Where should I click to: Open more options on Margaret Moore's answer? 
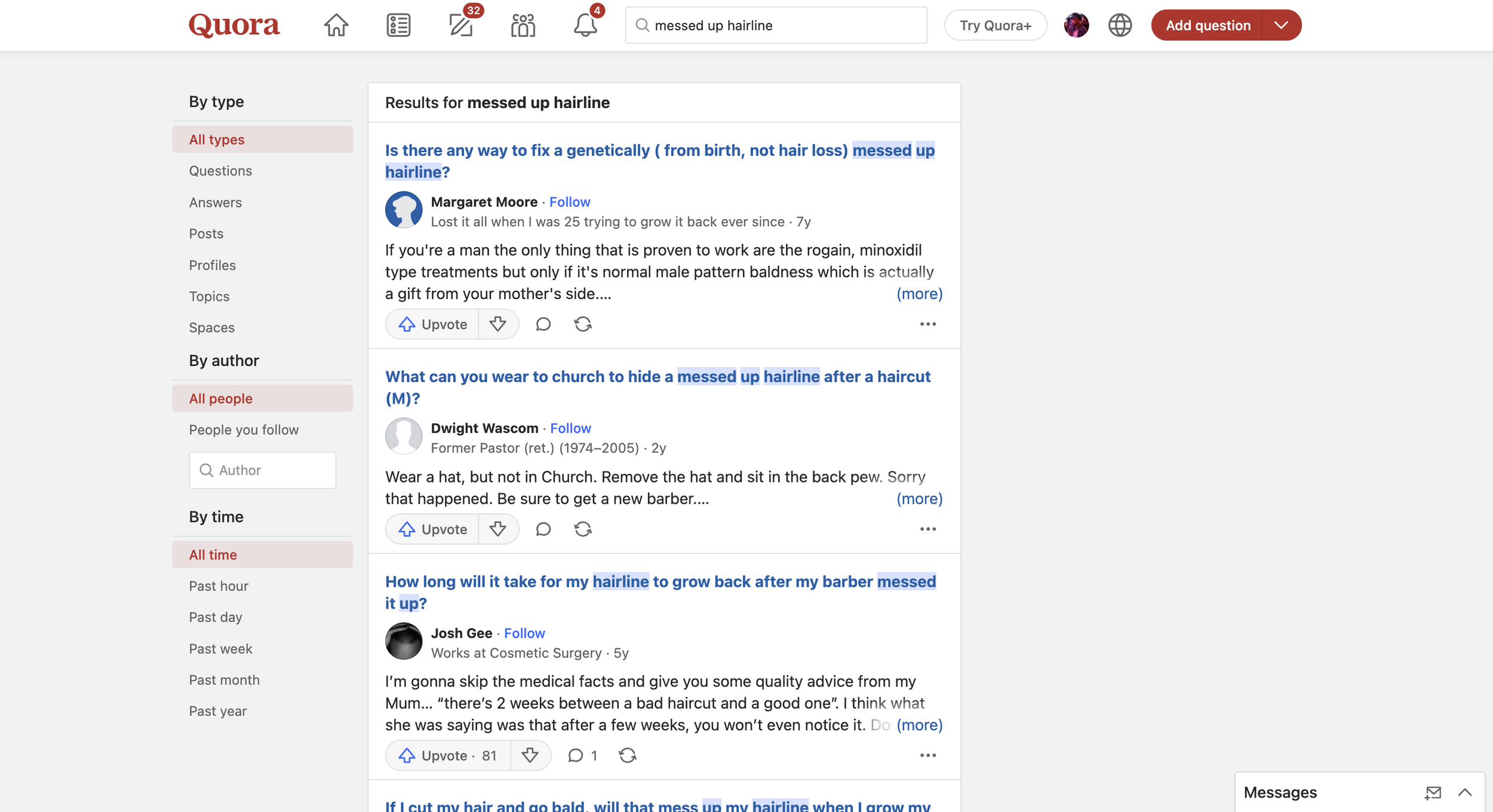(x=927, y=324)
